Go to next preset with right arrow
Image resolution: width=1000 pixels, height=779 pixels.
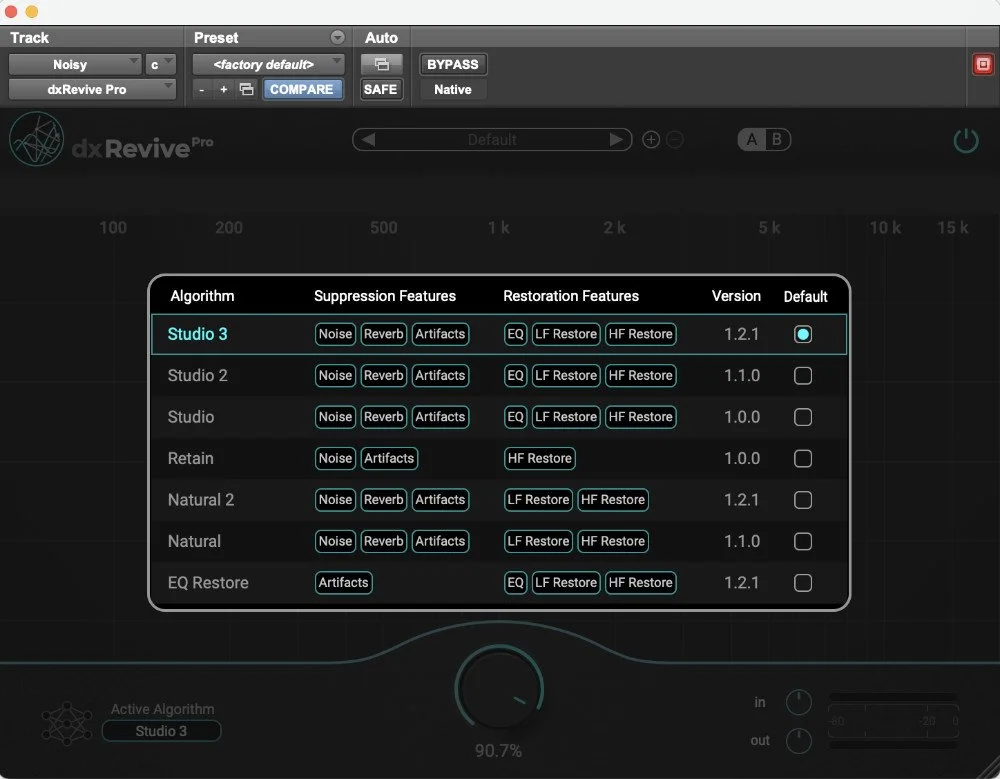pos(616,140)
